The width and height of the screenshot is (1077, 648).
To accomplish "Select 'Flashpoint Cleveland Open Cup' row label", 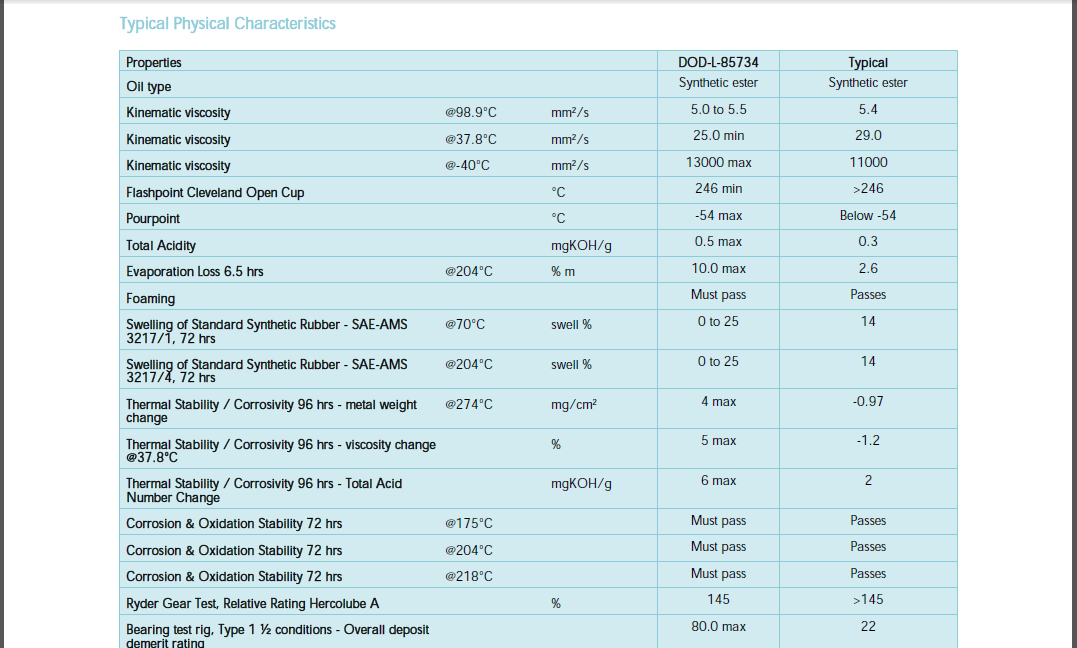I will click(x=215, y=193).
